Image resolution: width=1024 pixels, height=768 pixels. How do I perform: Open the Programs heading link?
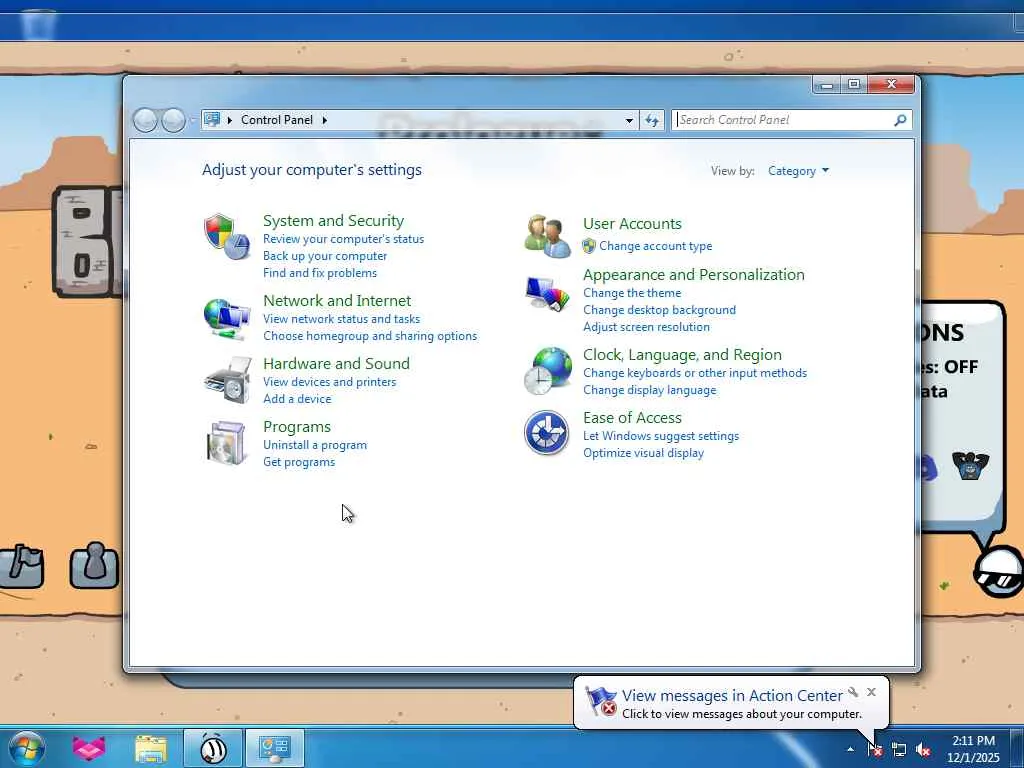pyautogui.click(x=296, y=427)
